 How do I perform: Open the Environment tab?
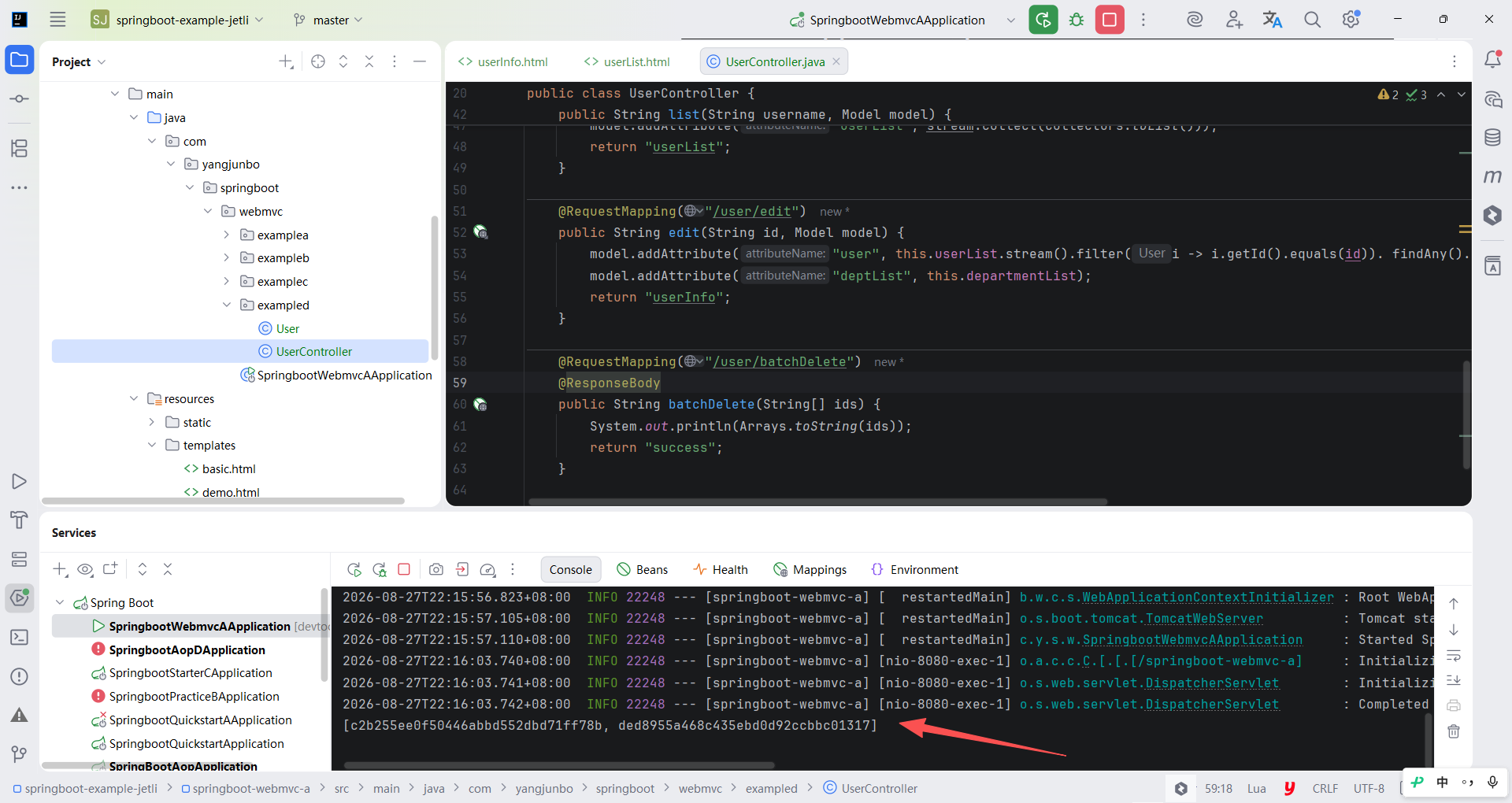pyautogui.click(x=914, y=569)
